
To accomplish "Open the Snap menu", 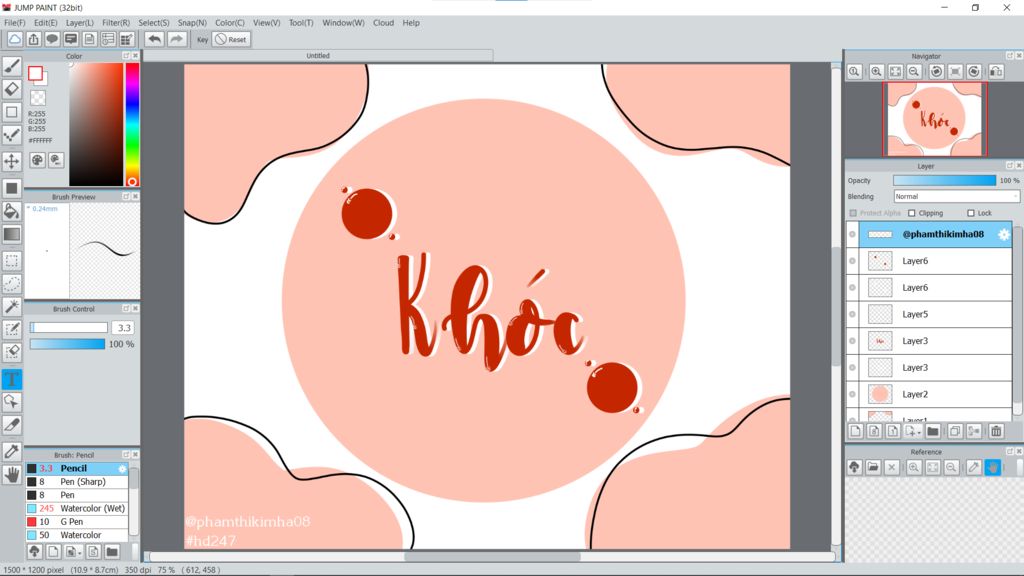I will click(x=192, y=22).
